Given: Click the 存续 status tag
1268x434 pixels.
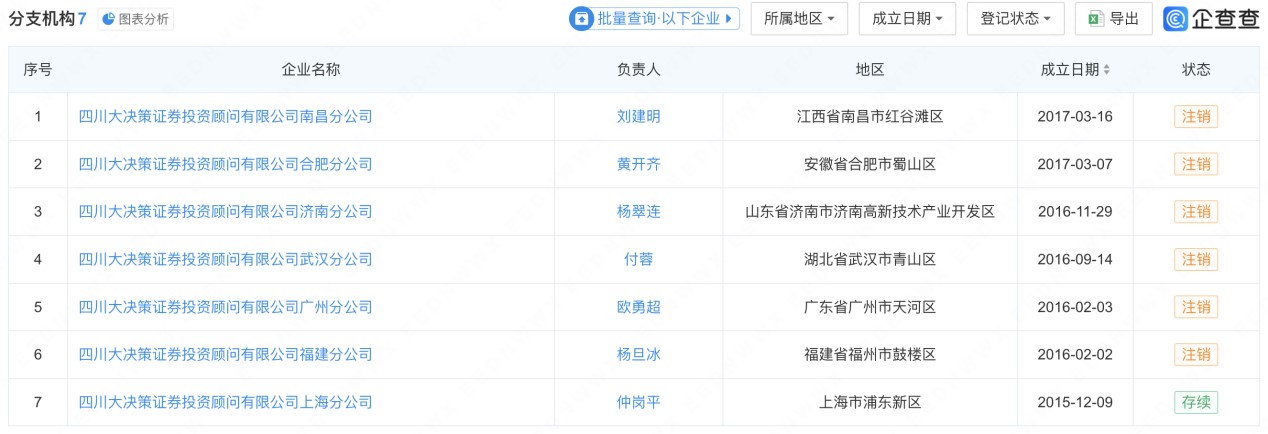Looking at the screenshot, I should [x=1196, y=403].
